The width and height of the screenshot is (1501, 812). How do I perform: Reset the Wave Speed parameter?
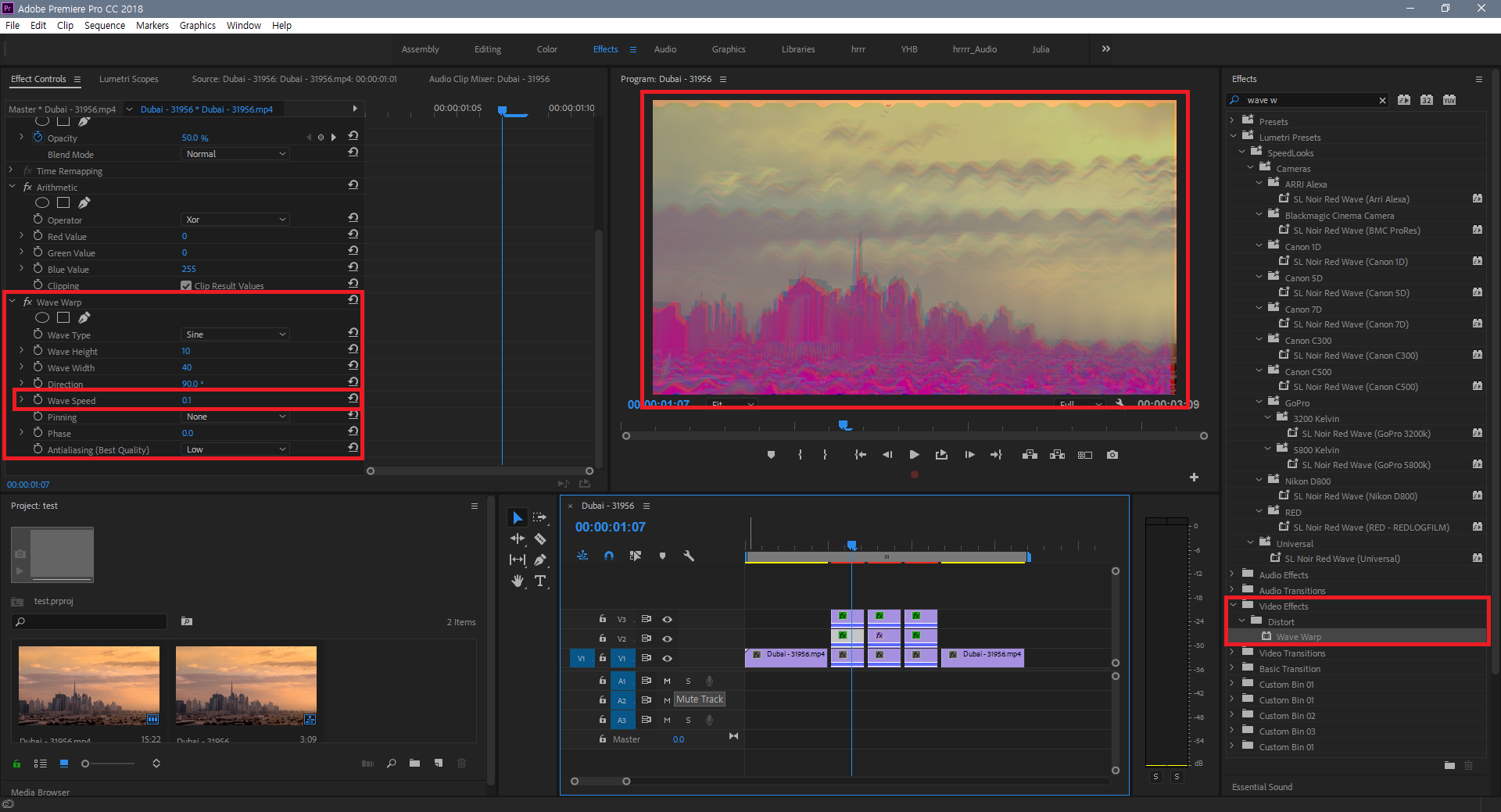point(353,399)
